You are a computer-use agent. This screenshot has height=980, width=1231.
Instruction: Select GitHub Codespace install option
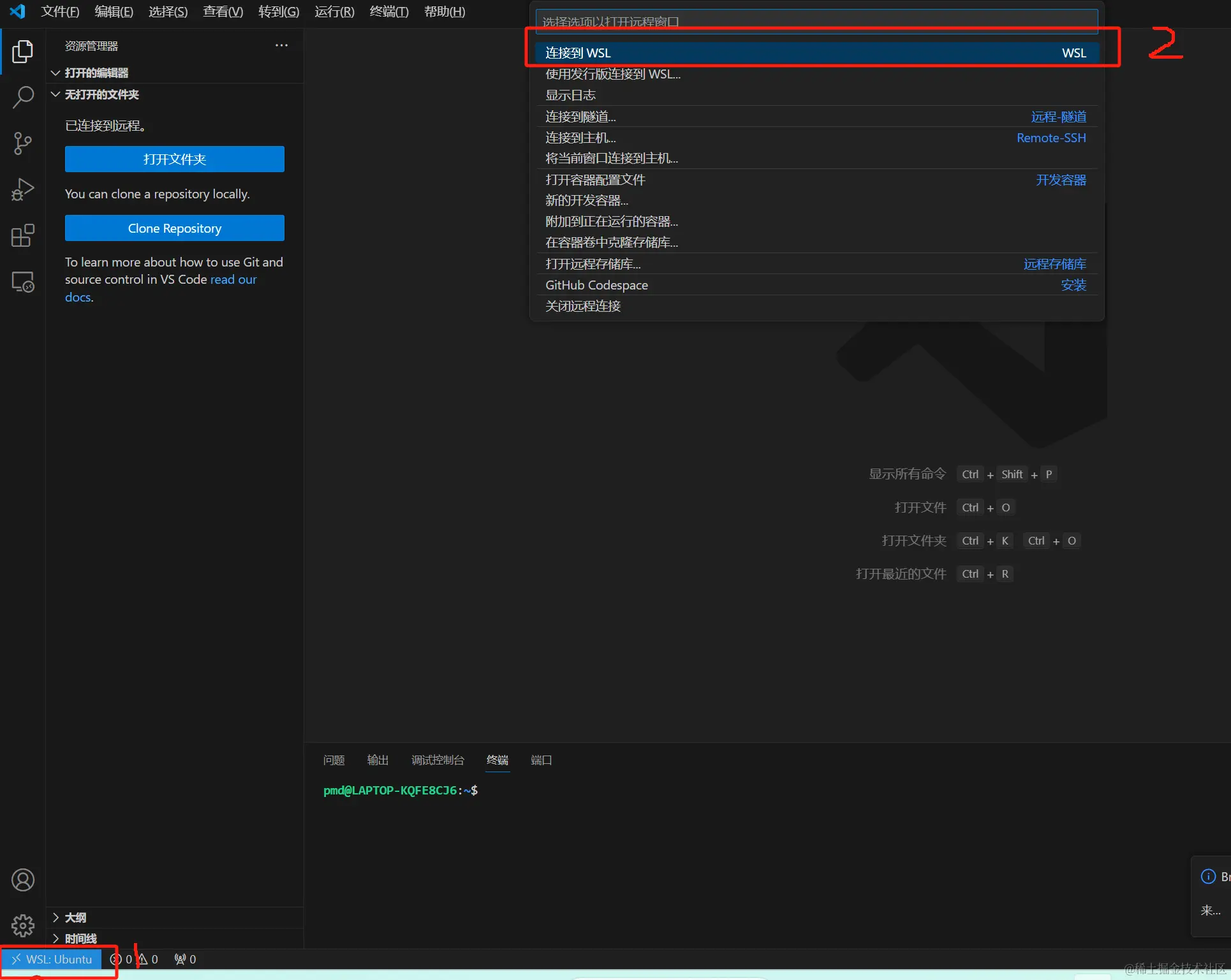pyautogui.click(x=816, y=285)
